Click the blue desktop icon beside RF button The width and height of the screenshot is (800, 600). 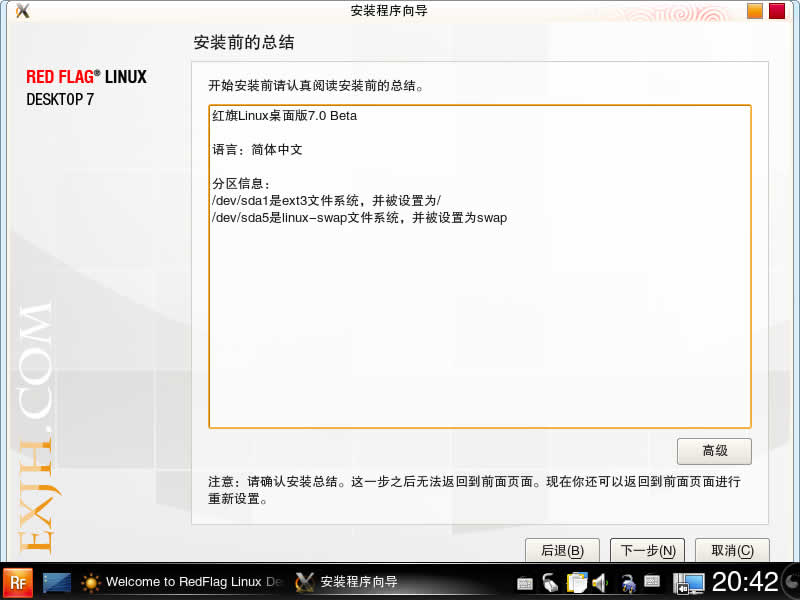pos(57,582)
